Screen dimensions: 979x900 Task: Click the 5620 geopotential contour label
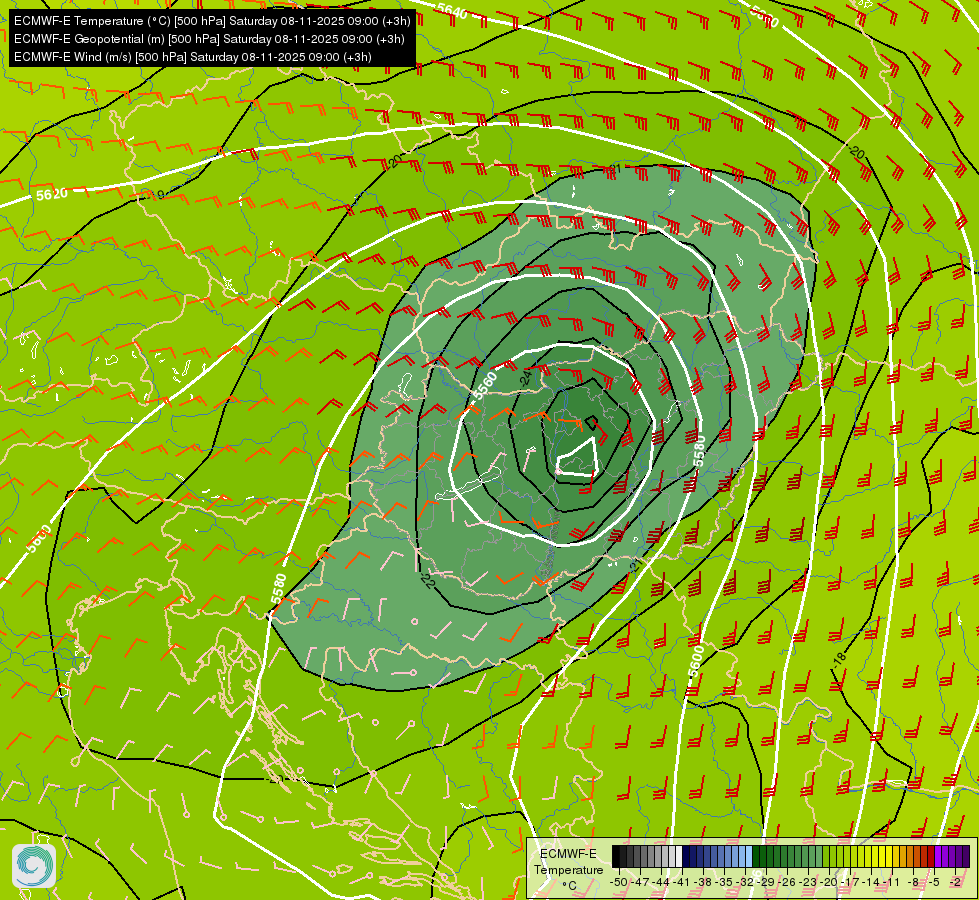pos(52,194)
